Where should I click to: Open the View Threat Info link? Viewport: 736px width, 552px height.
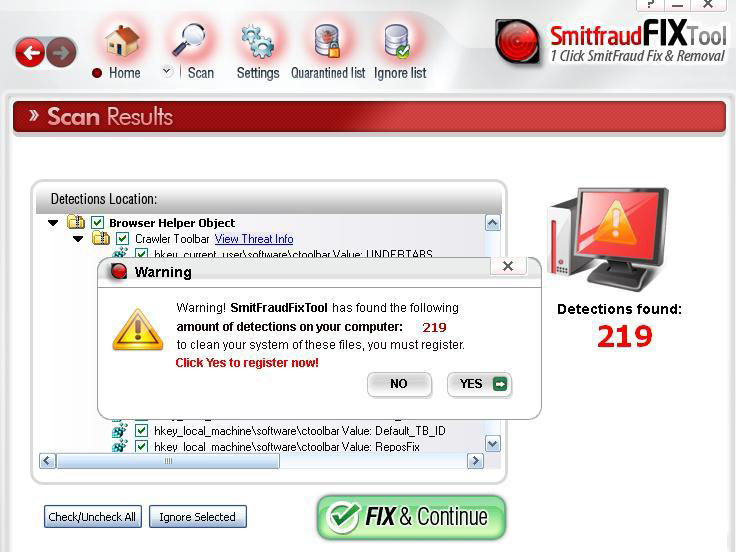coord(254,238)
